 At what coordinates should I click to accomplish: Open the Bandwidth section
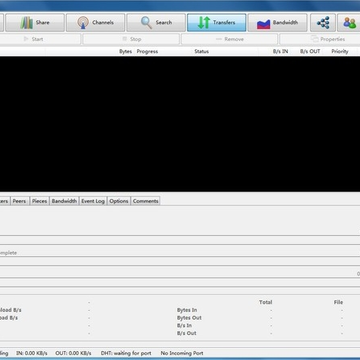[277, 23]
